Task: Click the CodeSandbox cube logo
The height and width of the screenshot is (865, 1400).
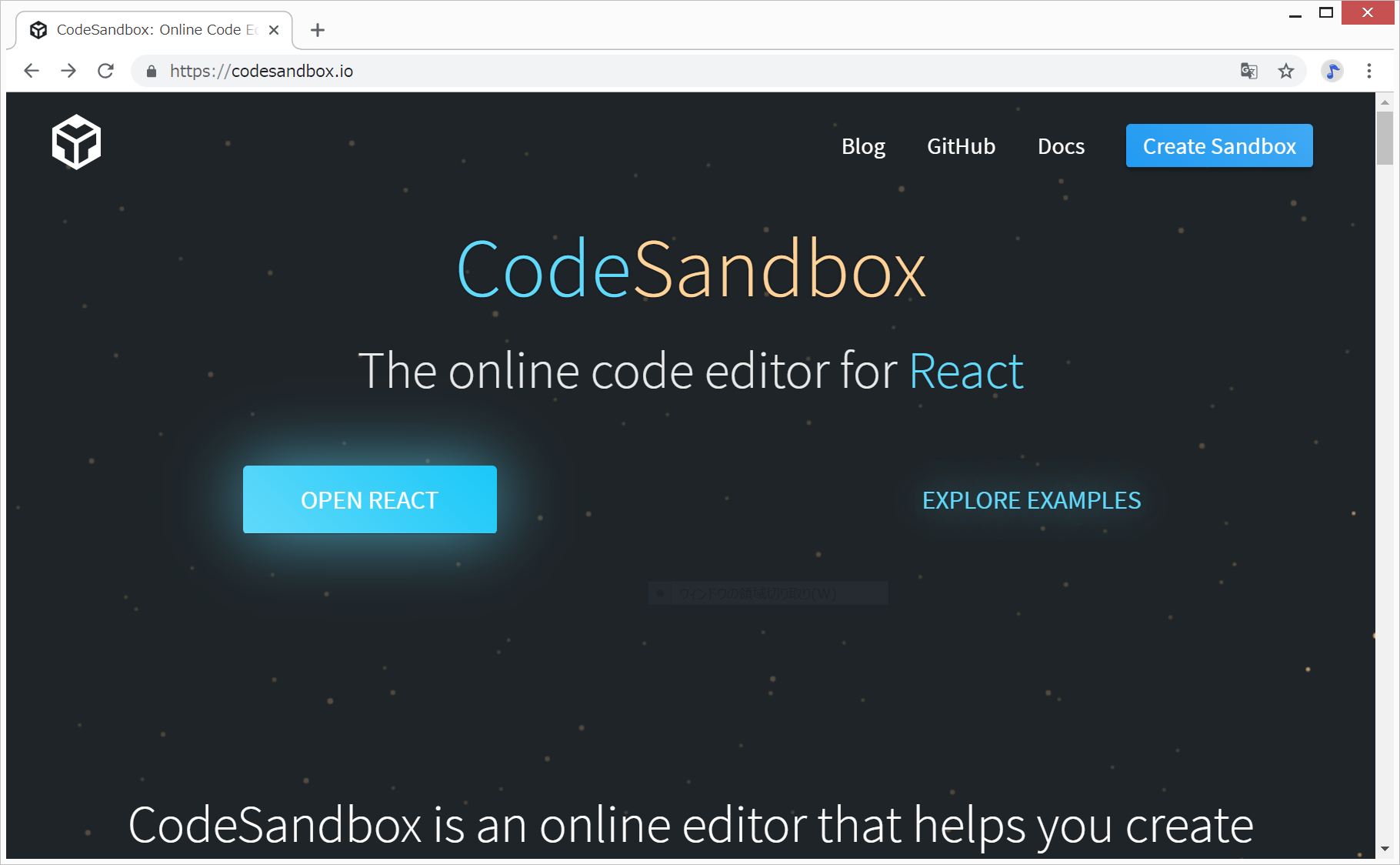Action: pyautogui.click(x=76, y=142)
